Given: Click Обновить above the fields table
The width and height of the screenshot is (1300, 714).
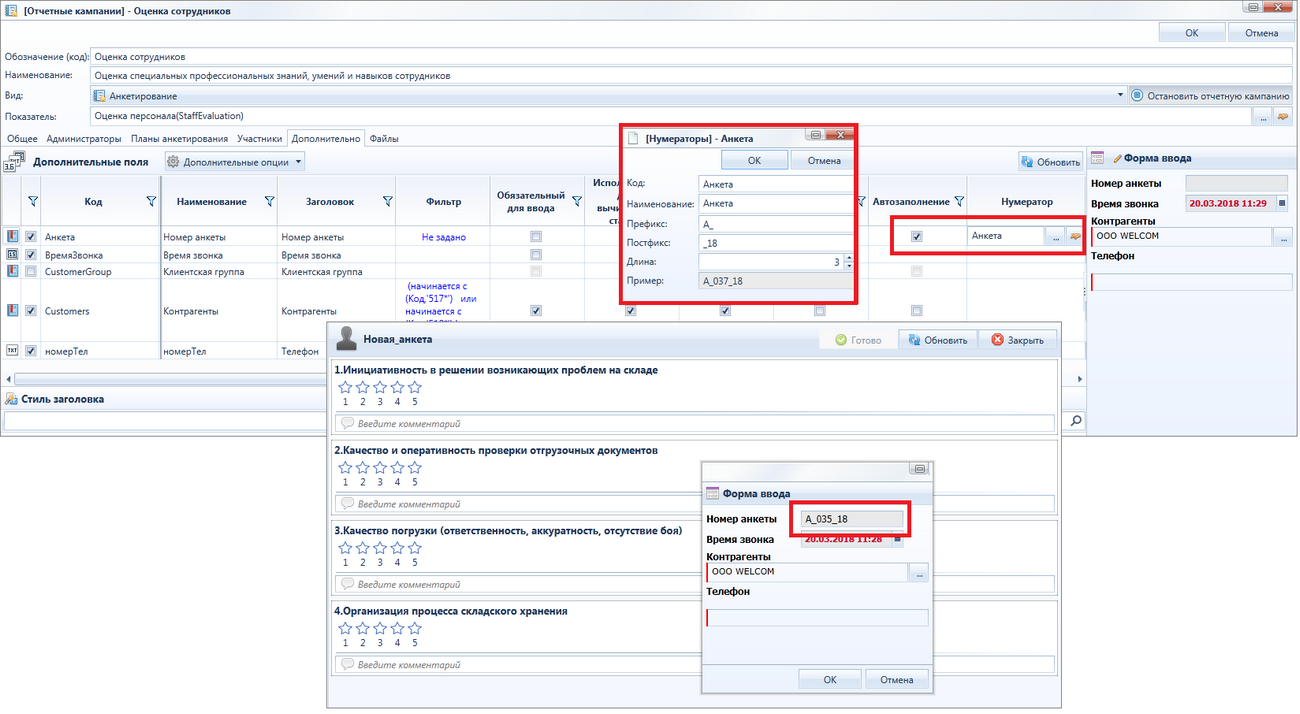Looking at the screenshot, I should pyautogui.click(x=1050, y=161).
